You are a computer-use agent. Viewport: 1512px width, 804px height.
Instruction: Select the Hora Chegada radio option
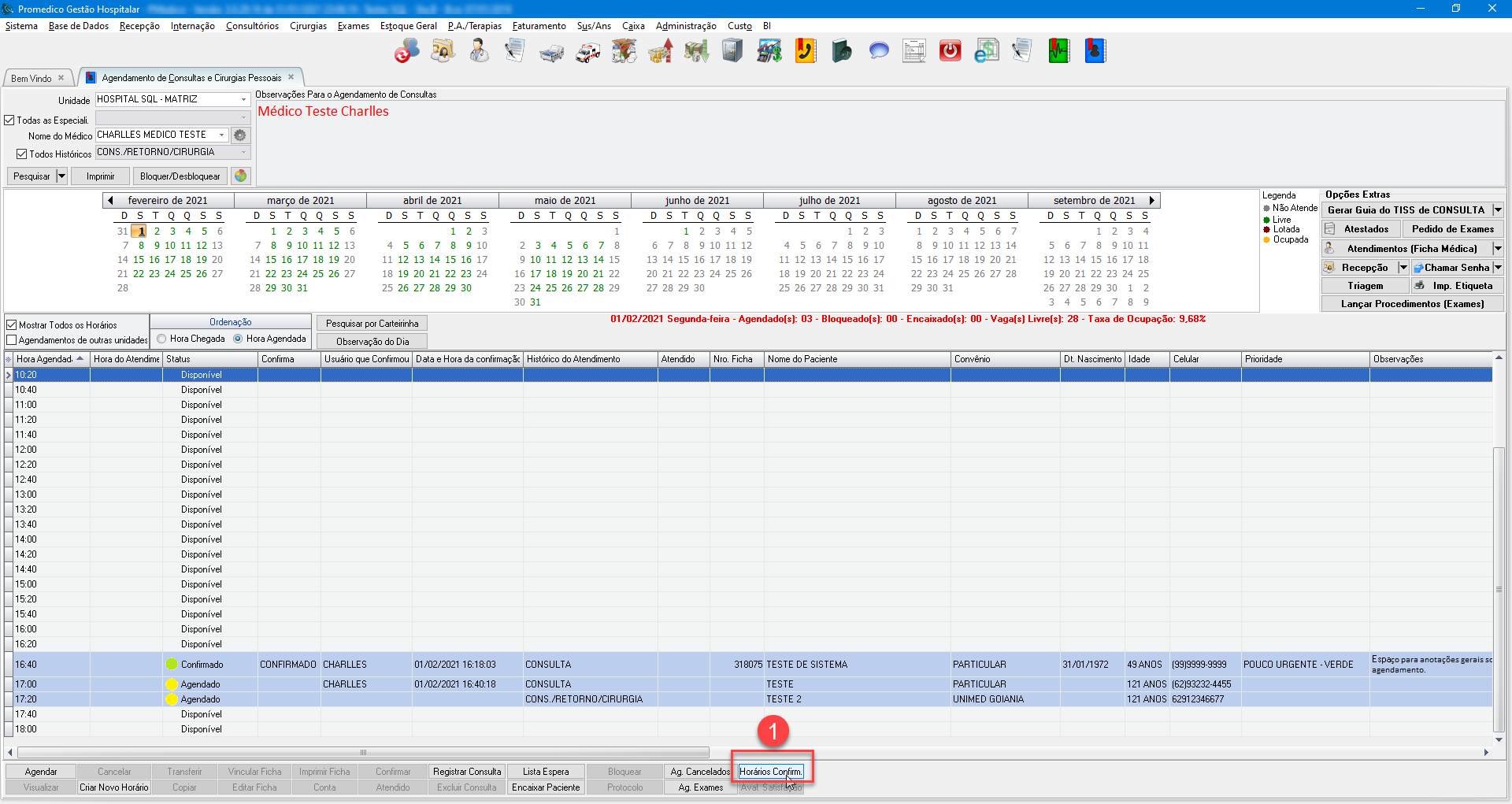[x=161, y=339]
